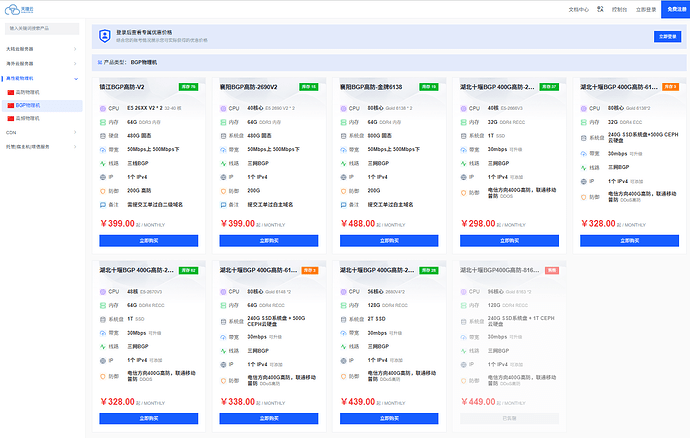This screenshot has height=438, width=690.
Task: Click 登录后查看专属优惠价格 banner heading
Action: pyautogui.click(x=144, y=33)
